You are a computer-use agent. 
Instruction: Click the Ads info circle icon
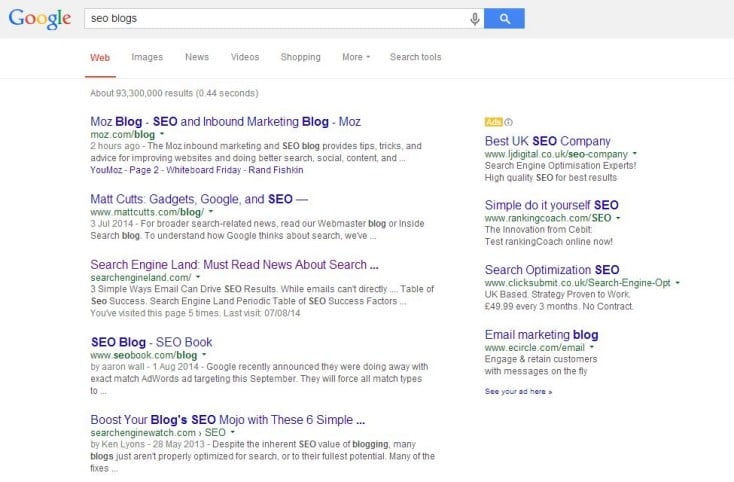pyautogui.click(x=508, y=122)
